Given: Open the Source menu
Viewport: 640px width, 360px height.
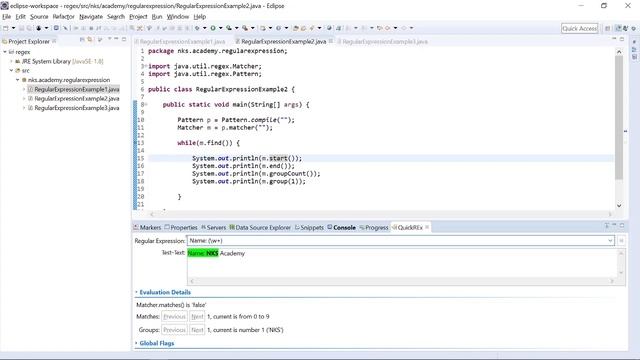Looking at the screenshot, I should click(x=39, y=17).
